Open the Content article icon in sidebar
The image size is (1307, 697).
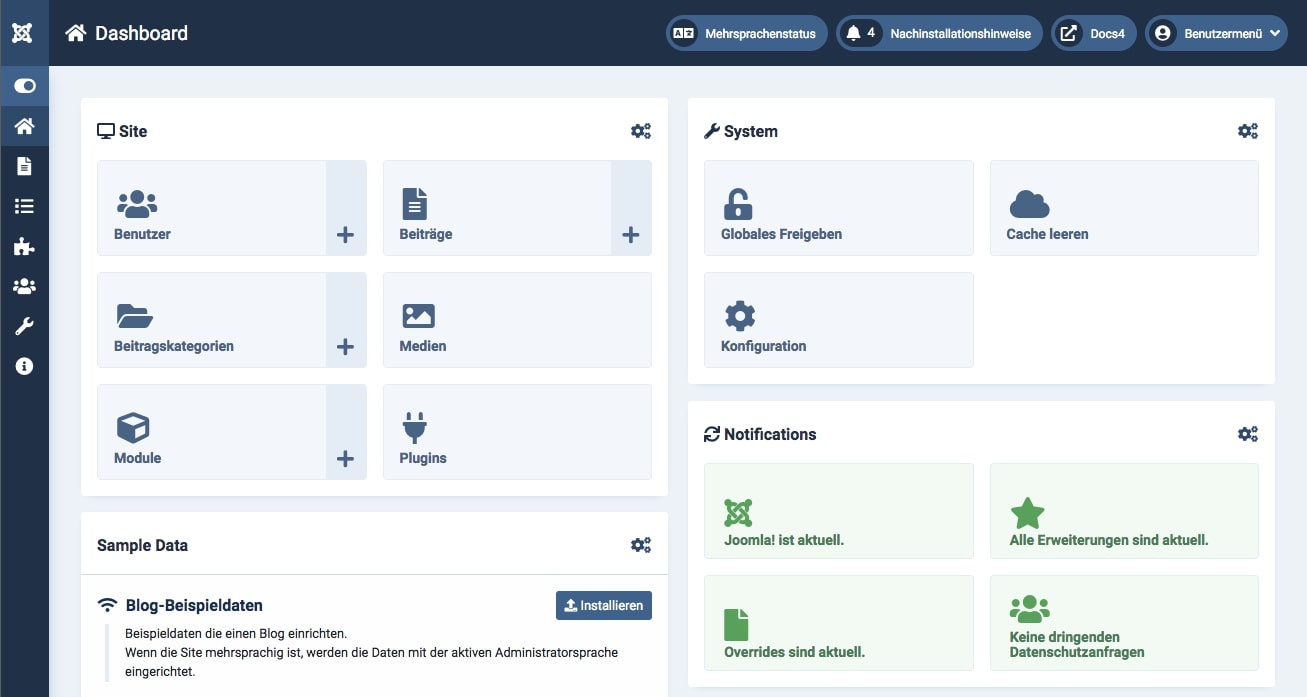click(24, 166)
